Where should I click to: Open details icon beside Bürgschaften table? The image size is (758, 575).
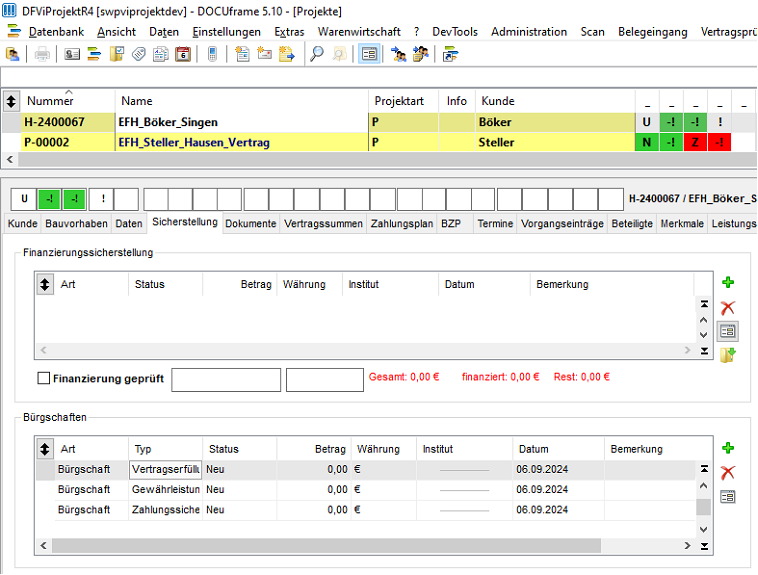click(x=728, y=497)
